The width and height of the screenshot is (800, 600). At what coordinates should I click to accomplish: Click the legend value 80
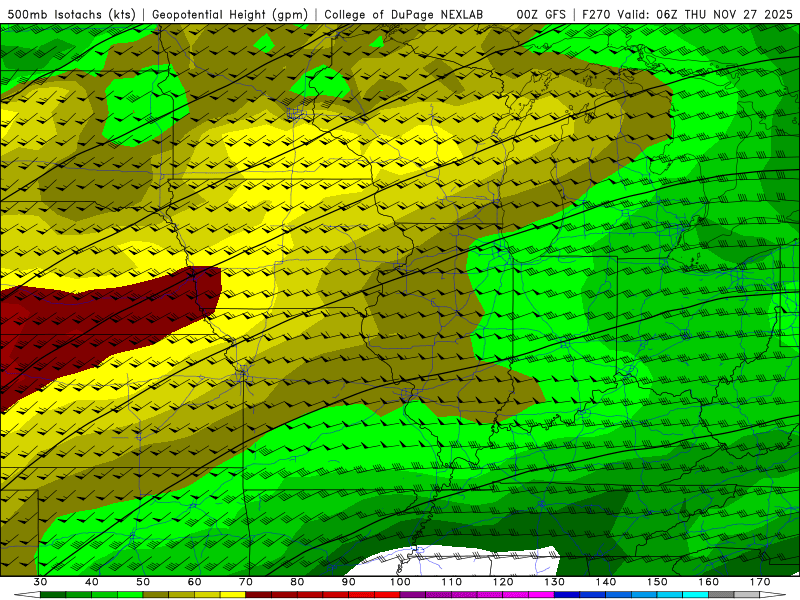coord(297,582)
